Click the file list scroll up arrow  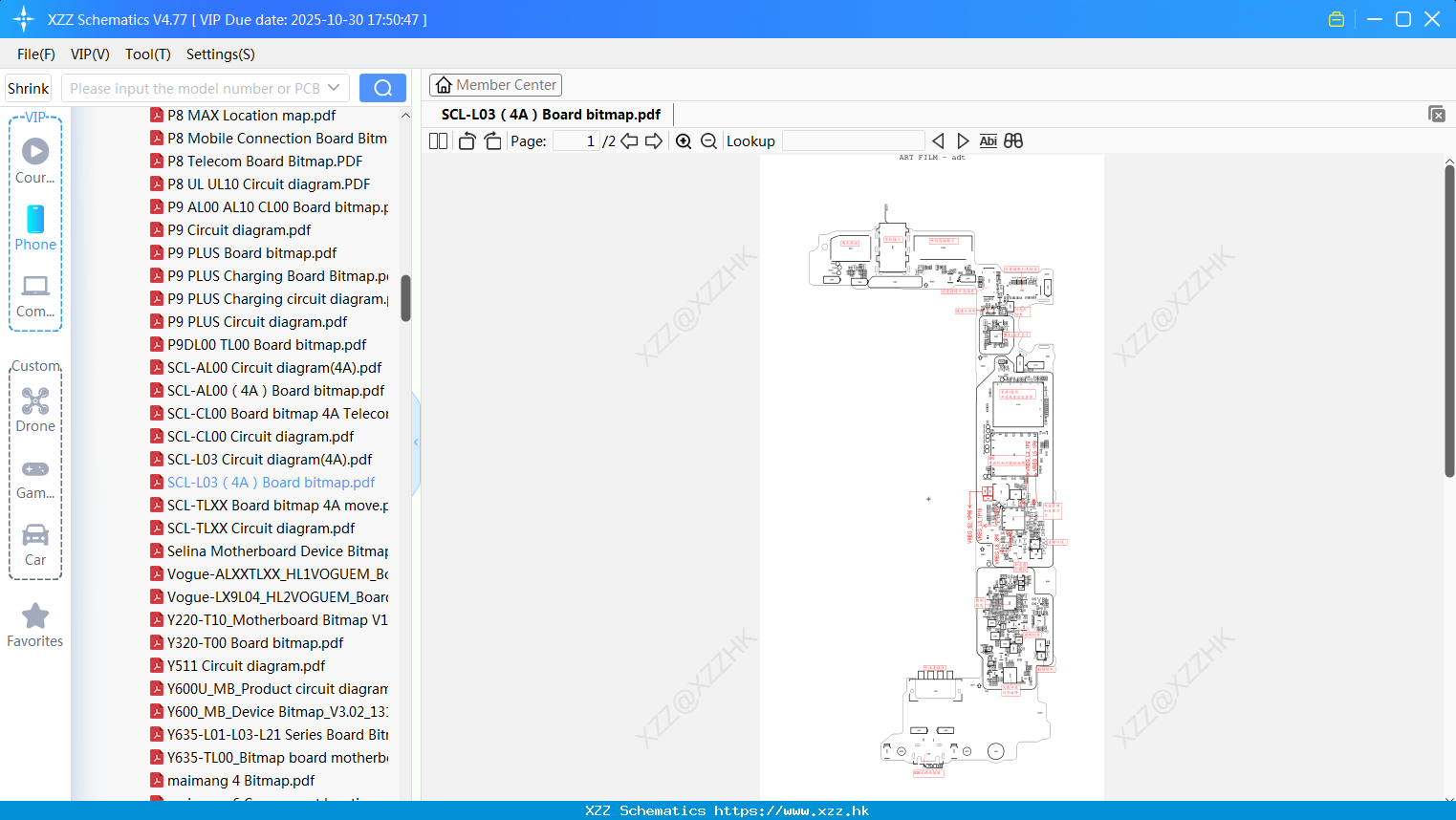[x=405, y=115]
